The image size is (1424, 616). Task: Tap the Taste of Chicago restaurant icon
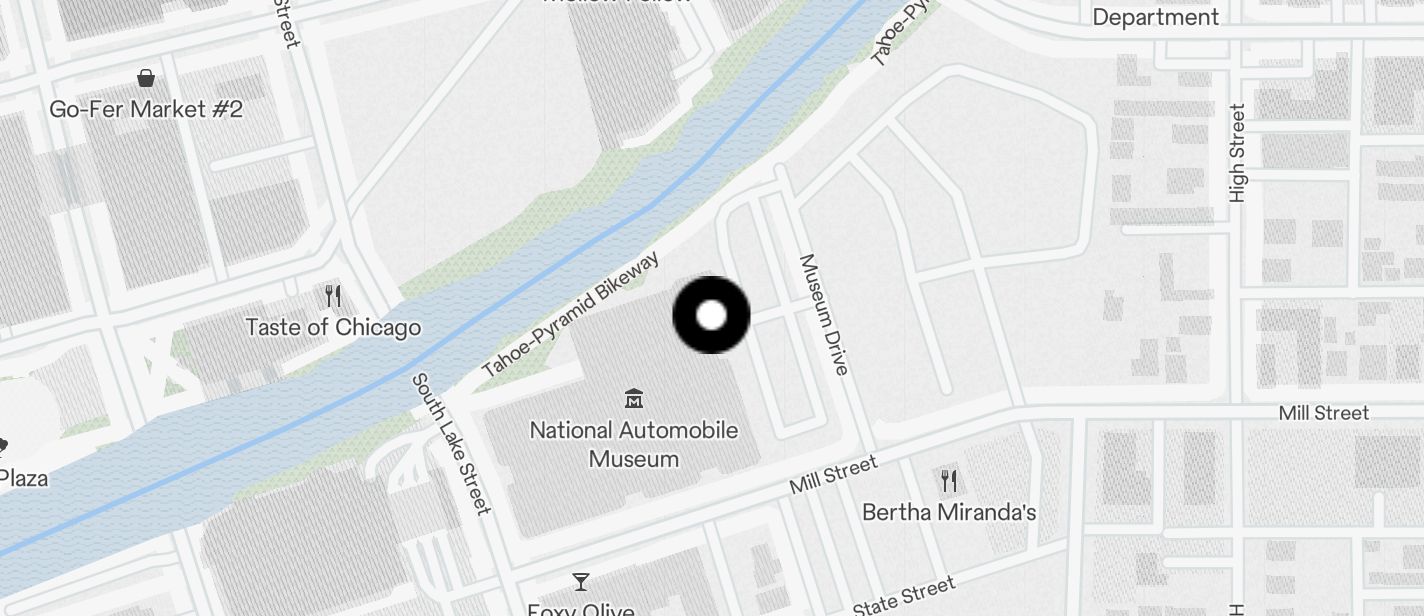coord(334,296)
